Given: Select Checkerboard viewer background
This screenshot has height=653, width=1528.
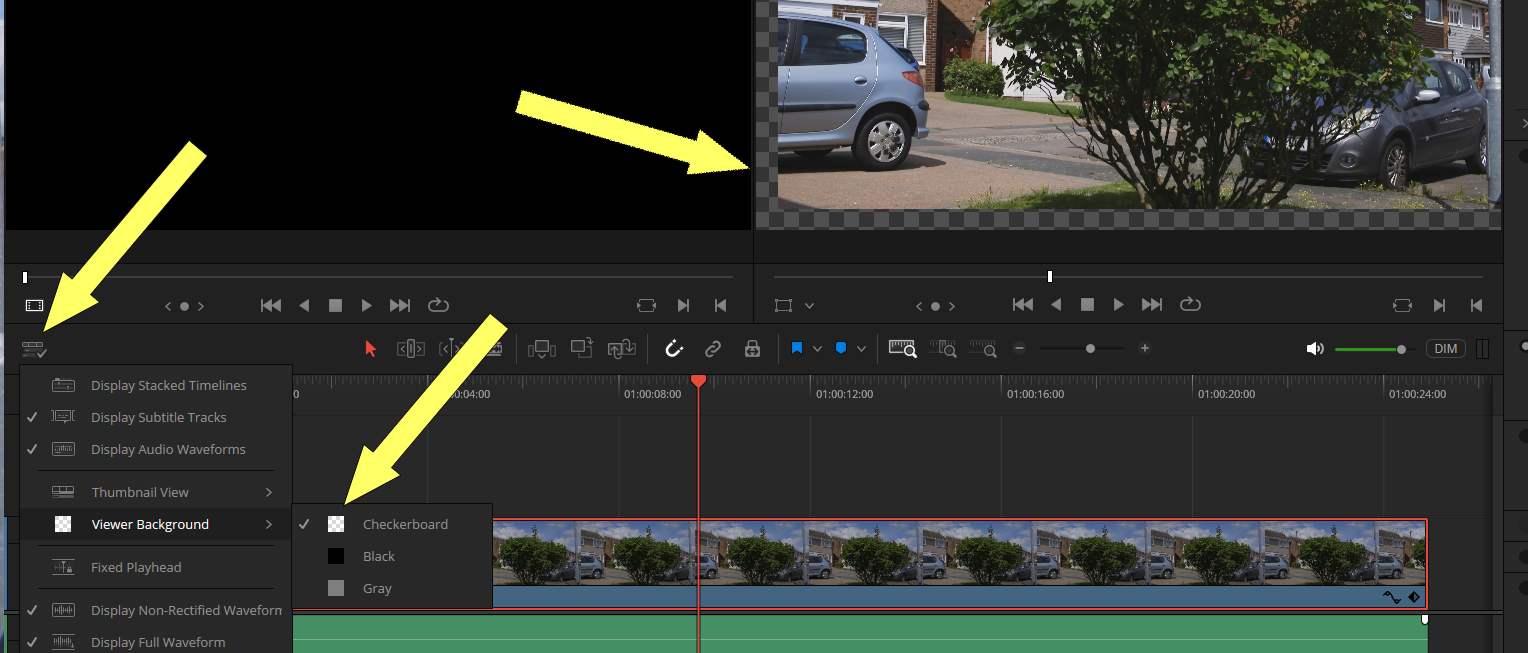Looking at the screenshot, I should tap(392, 524).
